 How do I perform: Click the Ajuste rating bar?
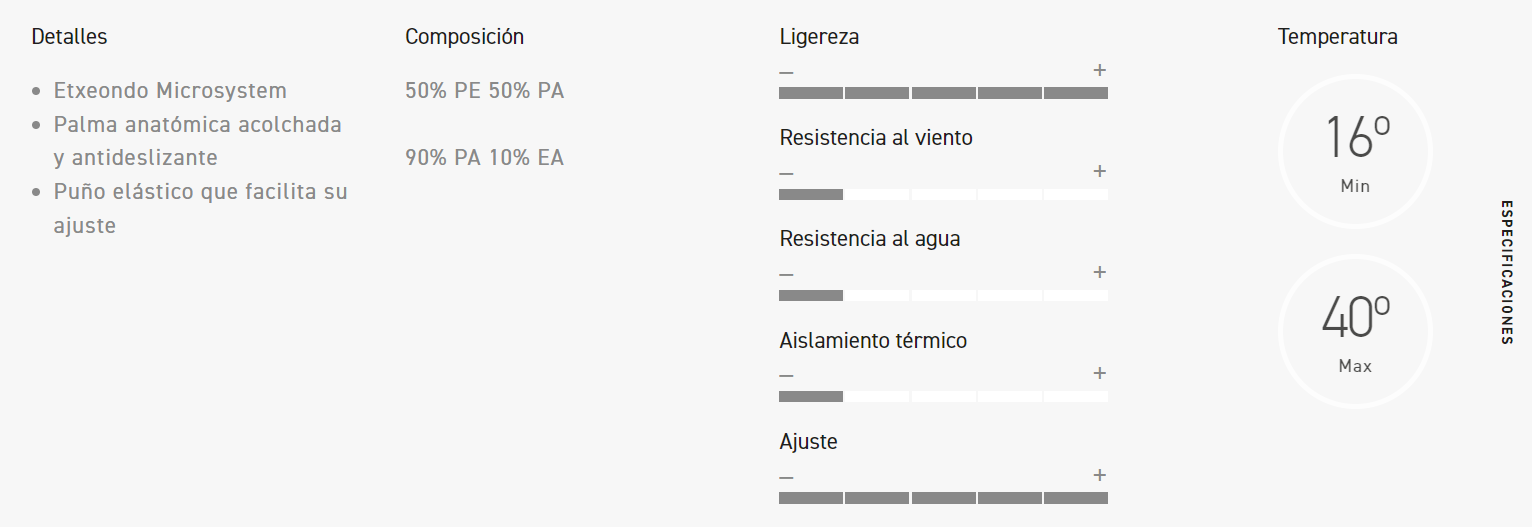pos(943,497)
